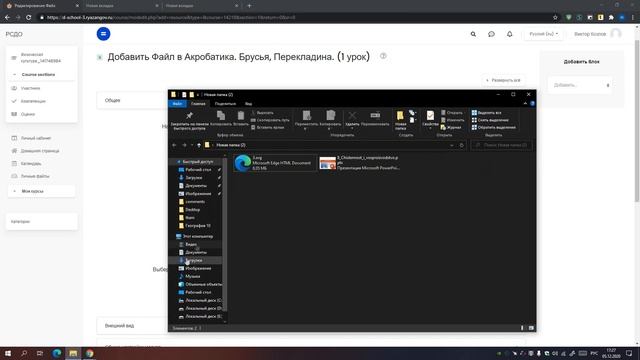Click Журнал history in the ribbon
This screenshot has width=640, height=360.
451,127
